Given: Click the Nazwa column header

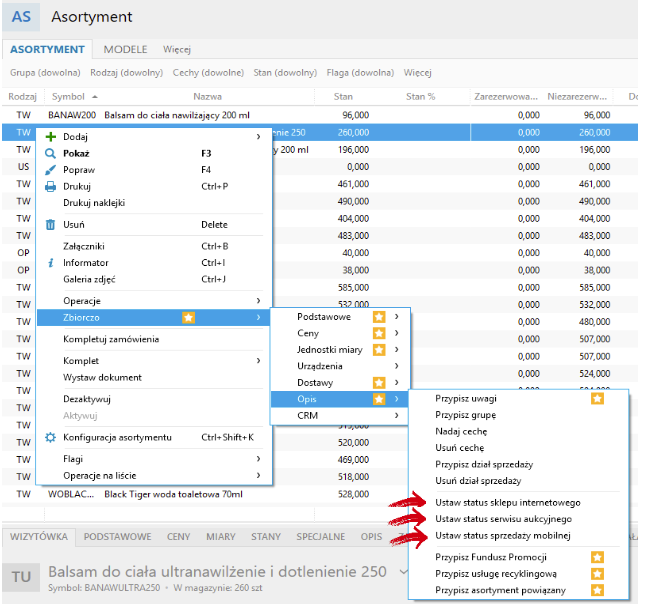Looking at the screenshot, I should point(208,97).
